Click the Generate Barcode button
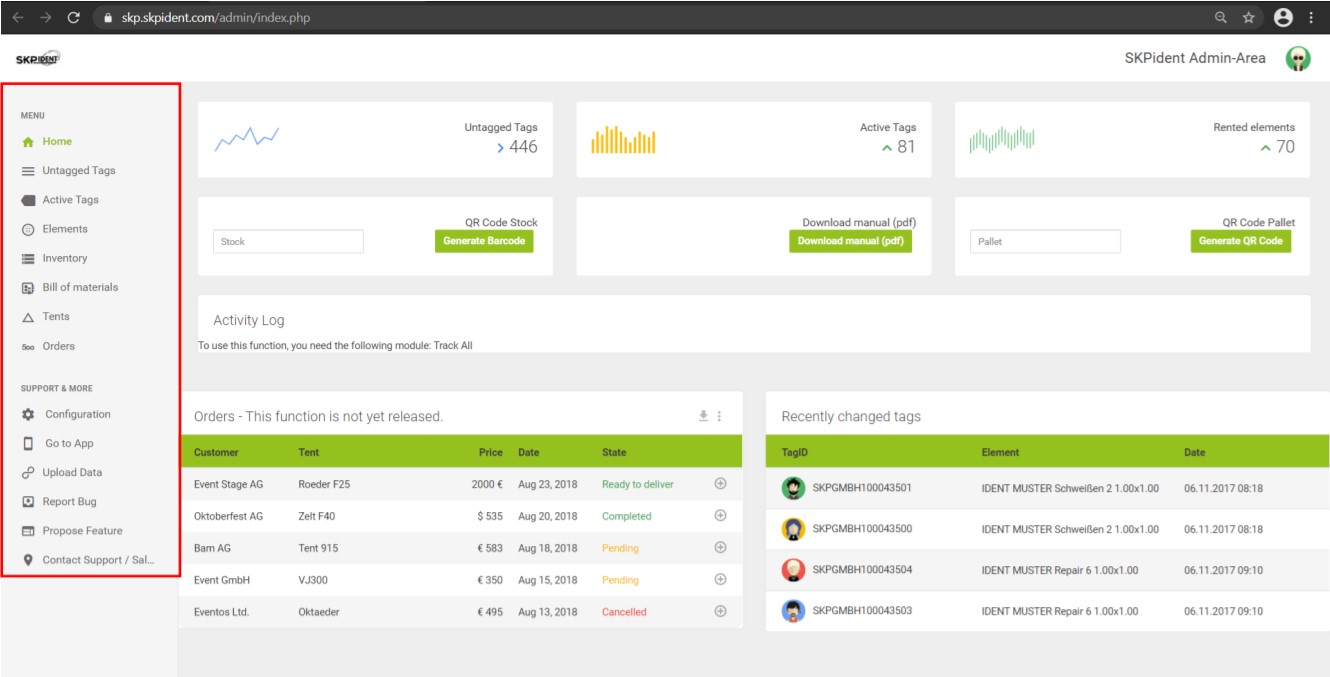 click(483, 241)
